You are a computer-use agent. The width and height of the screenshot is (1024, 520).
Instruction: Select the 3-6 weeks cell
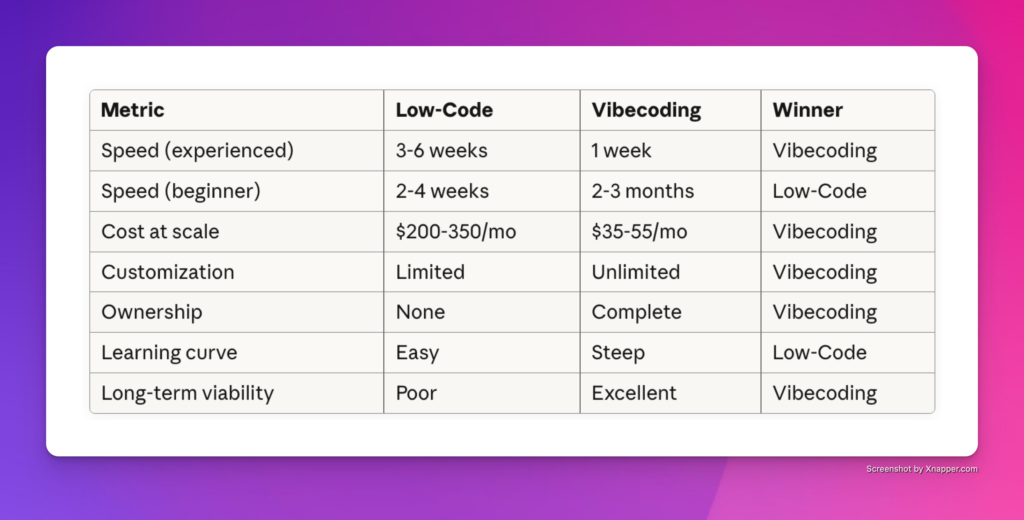click(x=442, y=151)
